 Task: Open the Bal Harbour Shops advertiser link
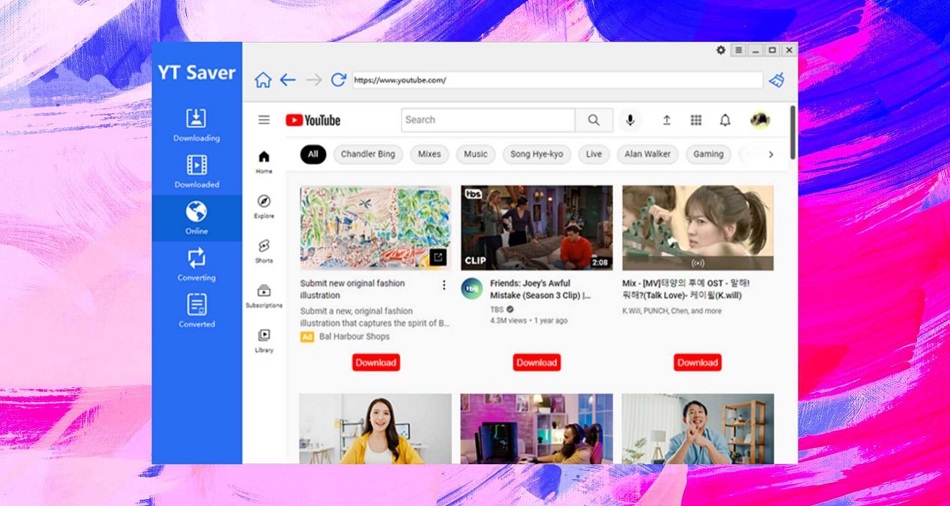pos(354,337)
